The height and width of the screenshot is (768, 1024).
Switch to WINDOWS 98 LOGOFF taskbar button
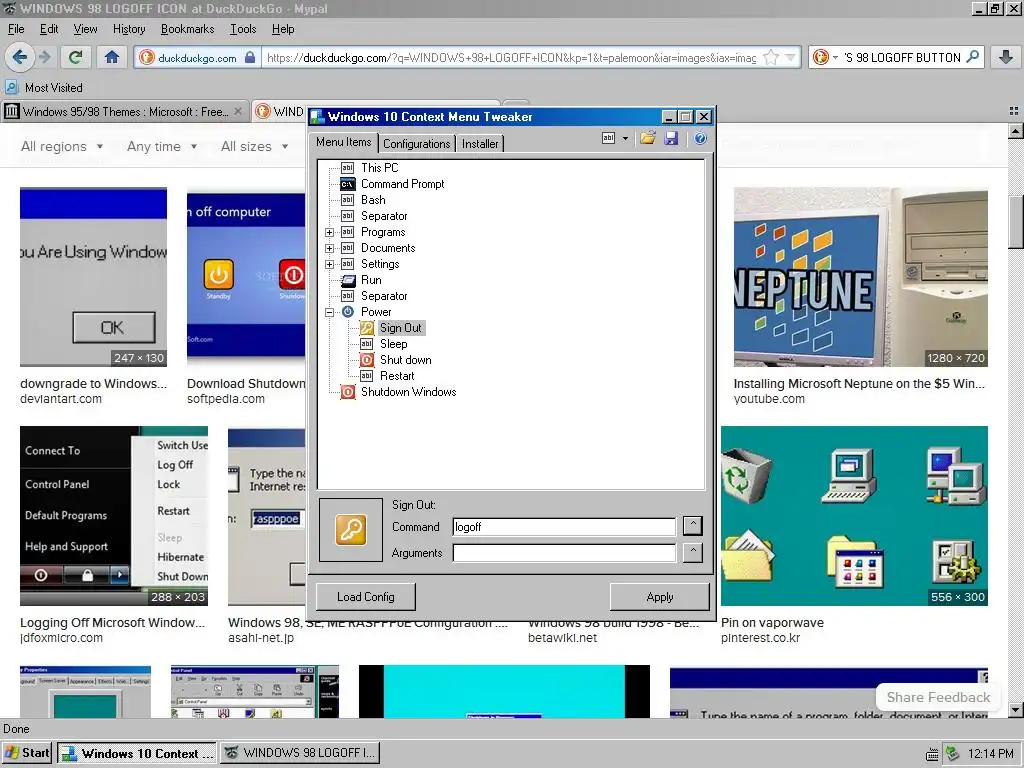click(301, 753)
